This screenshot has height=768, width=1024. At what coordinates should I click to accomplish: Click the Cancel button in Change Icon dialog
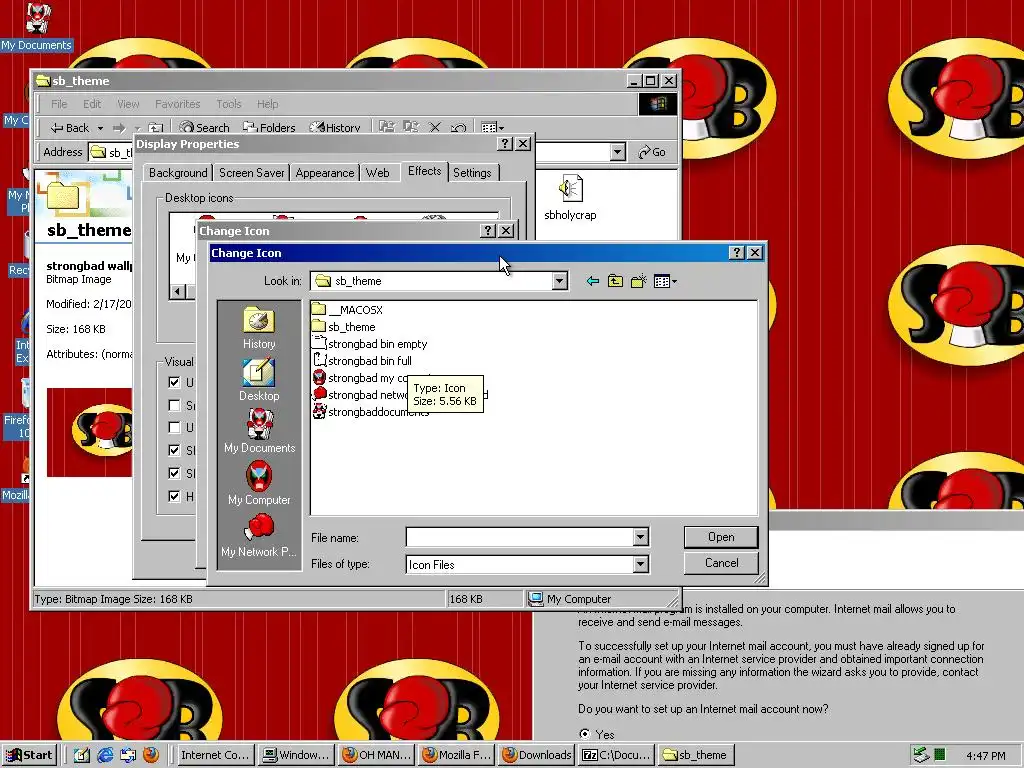[721, 563]
